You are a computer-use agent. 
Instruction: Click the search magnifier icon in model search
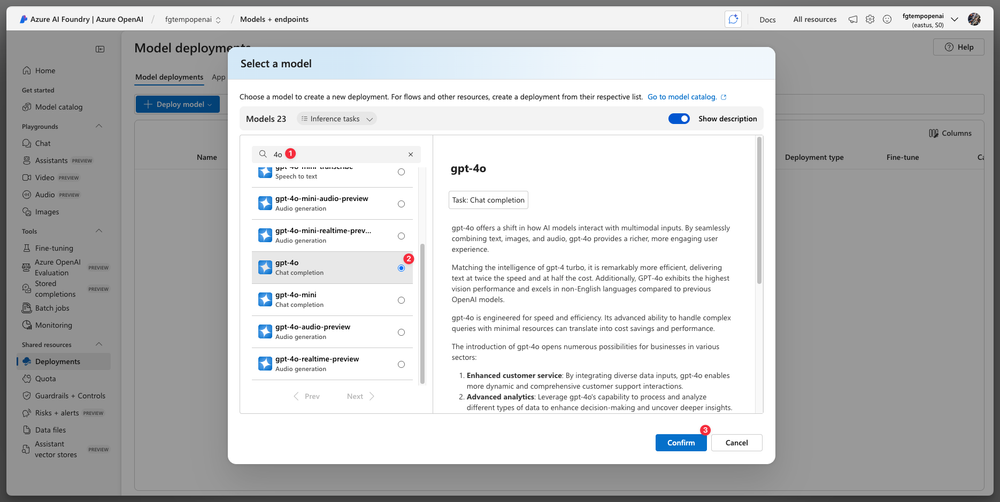pyautogui.click(x=263, y=154)
